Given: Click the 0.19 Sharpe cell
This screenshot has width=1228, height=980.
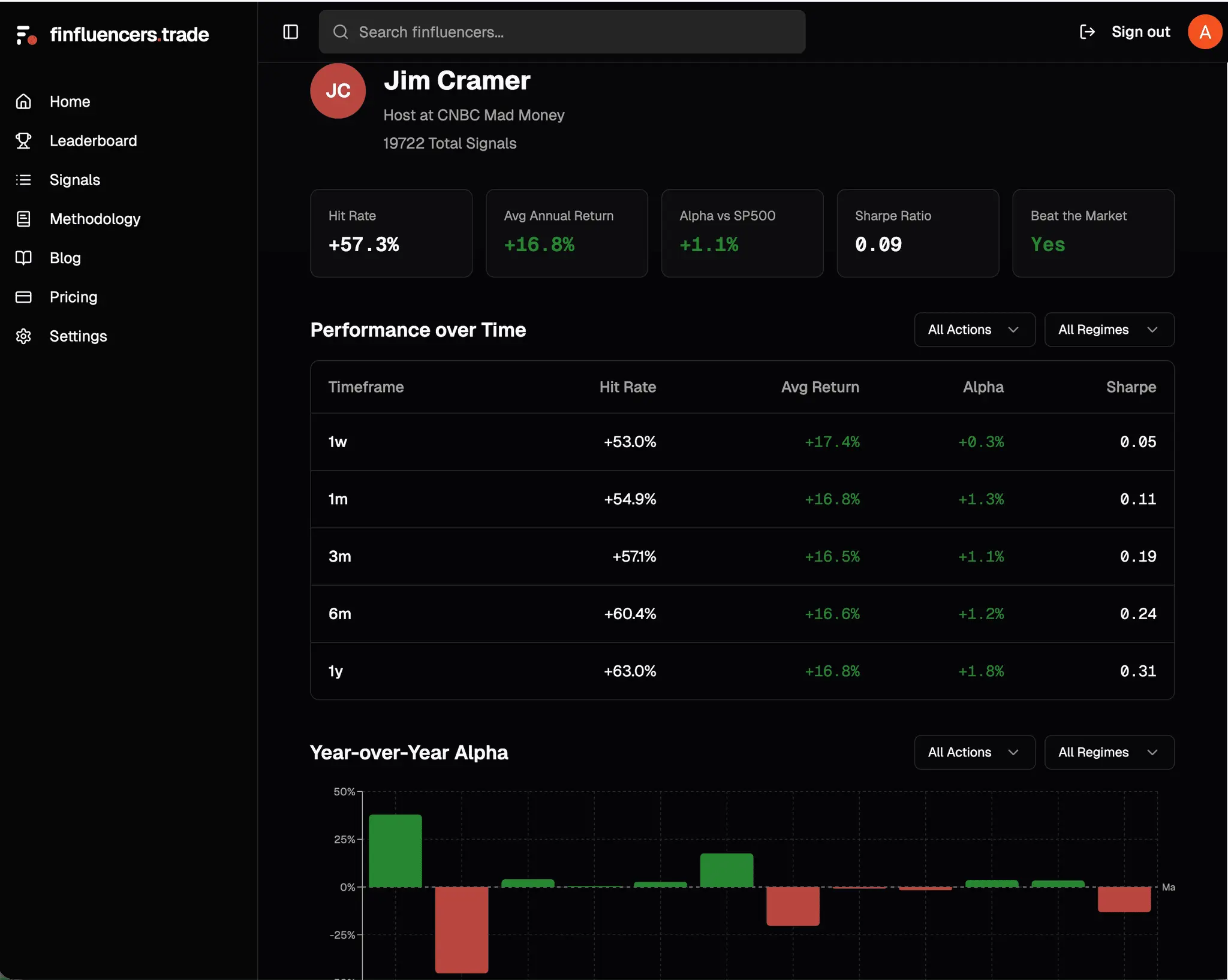Looking at the screenshot, I should pyautogui.click(x=1137, y=556).
